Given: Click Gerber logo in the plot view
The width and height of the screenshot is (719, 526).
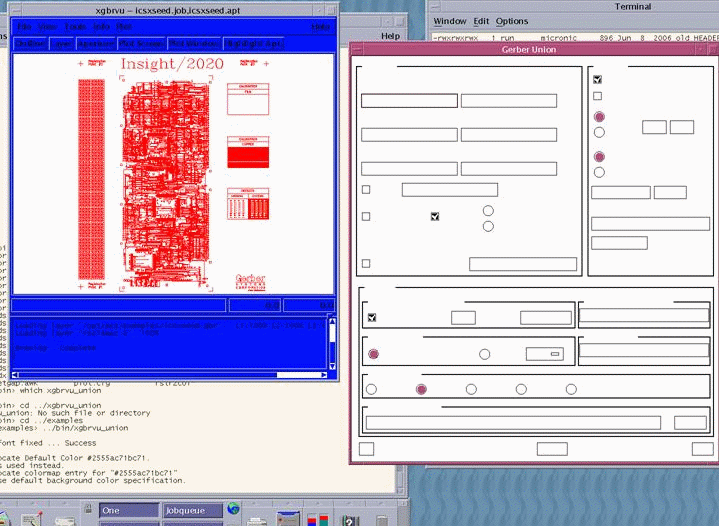Looking at the screenshot, I should pyautogui.click(x=250, y=281).
